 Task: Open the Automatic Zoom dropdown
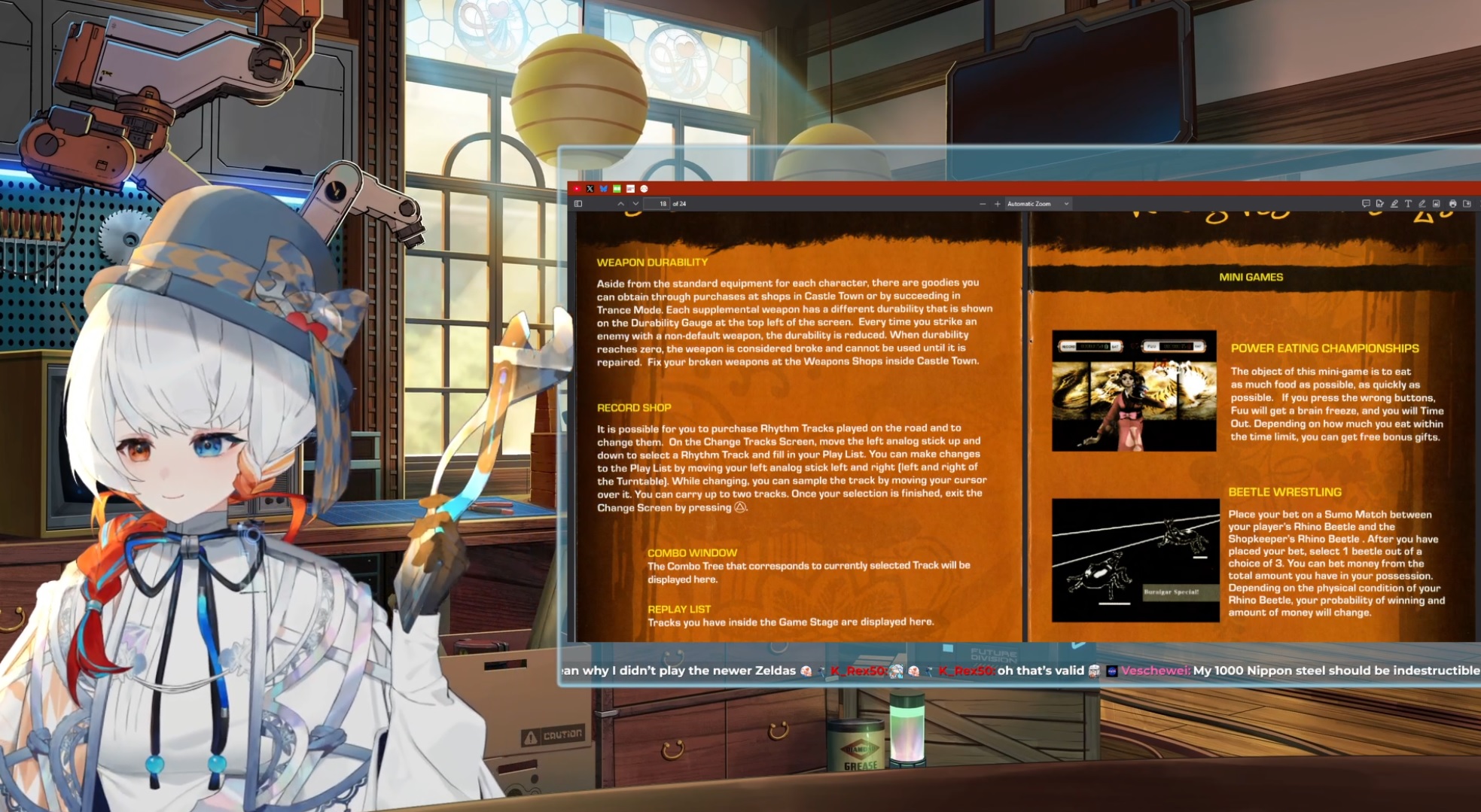pos(1038,204)
